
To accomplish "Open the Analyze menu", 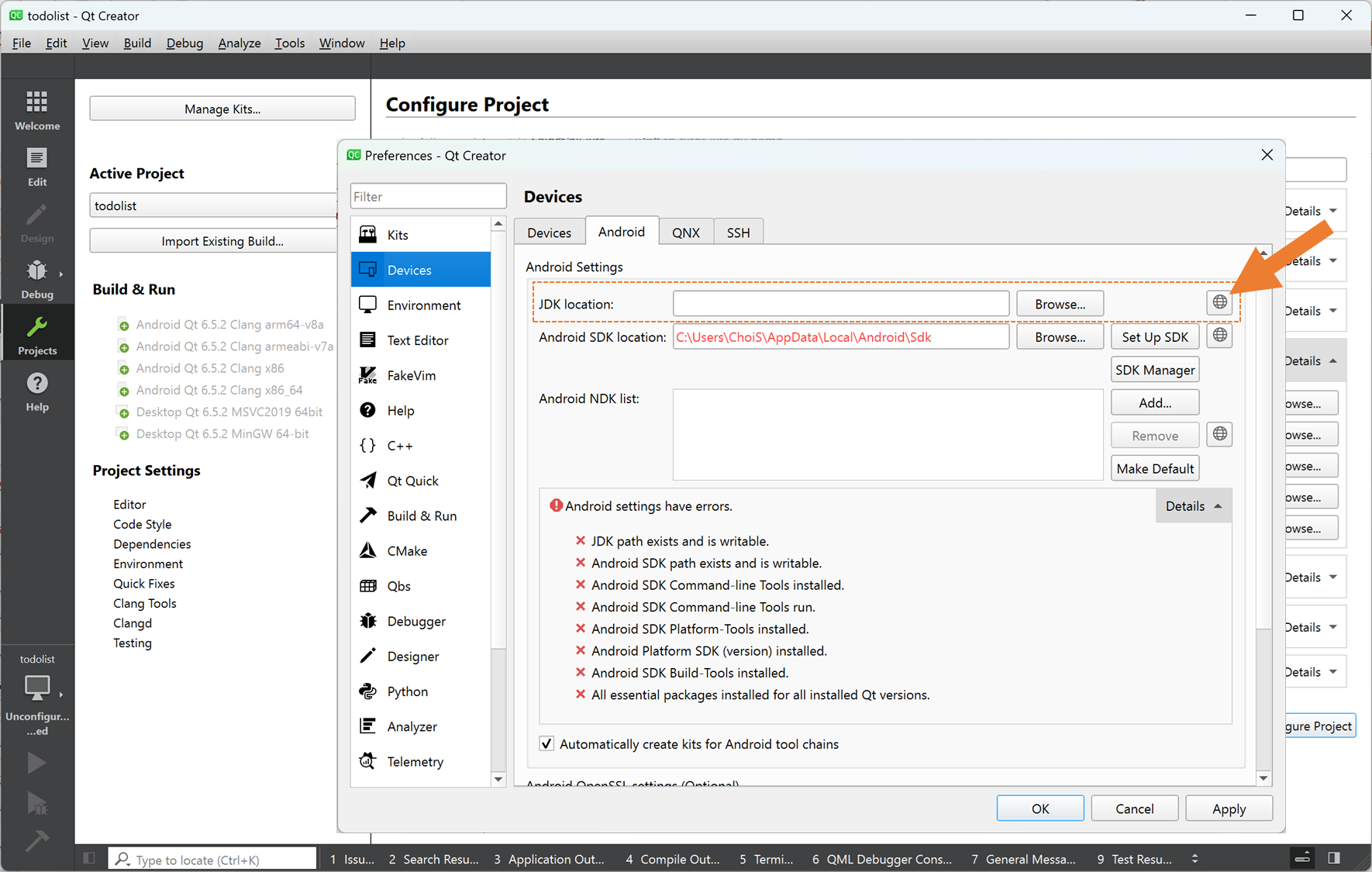I will 240,43.
